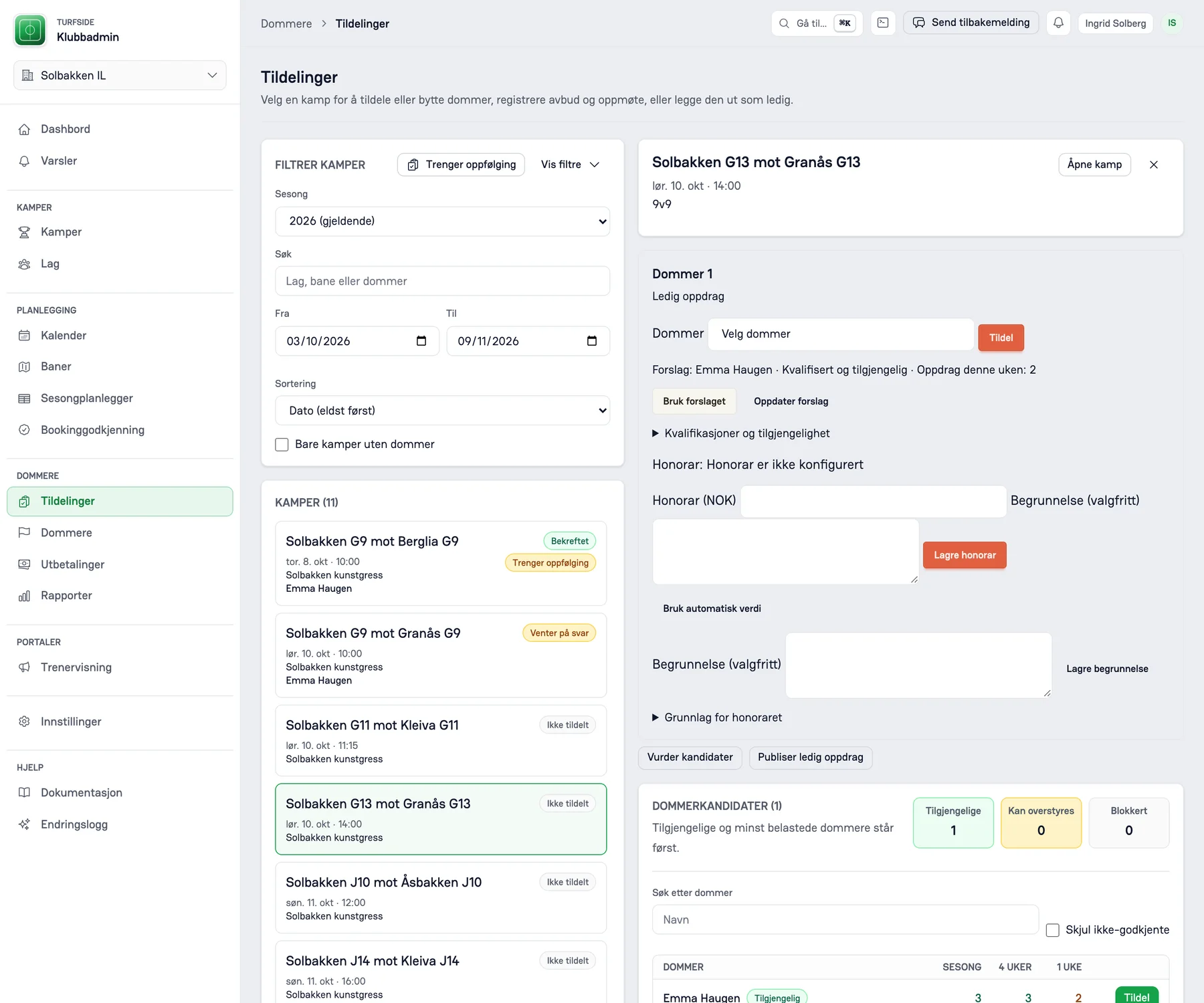Click the Kalender icon in sidebar
Image resolution: width=1204 pixels, height=1003 pixels.
(25, 336)
